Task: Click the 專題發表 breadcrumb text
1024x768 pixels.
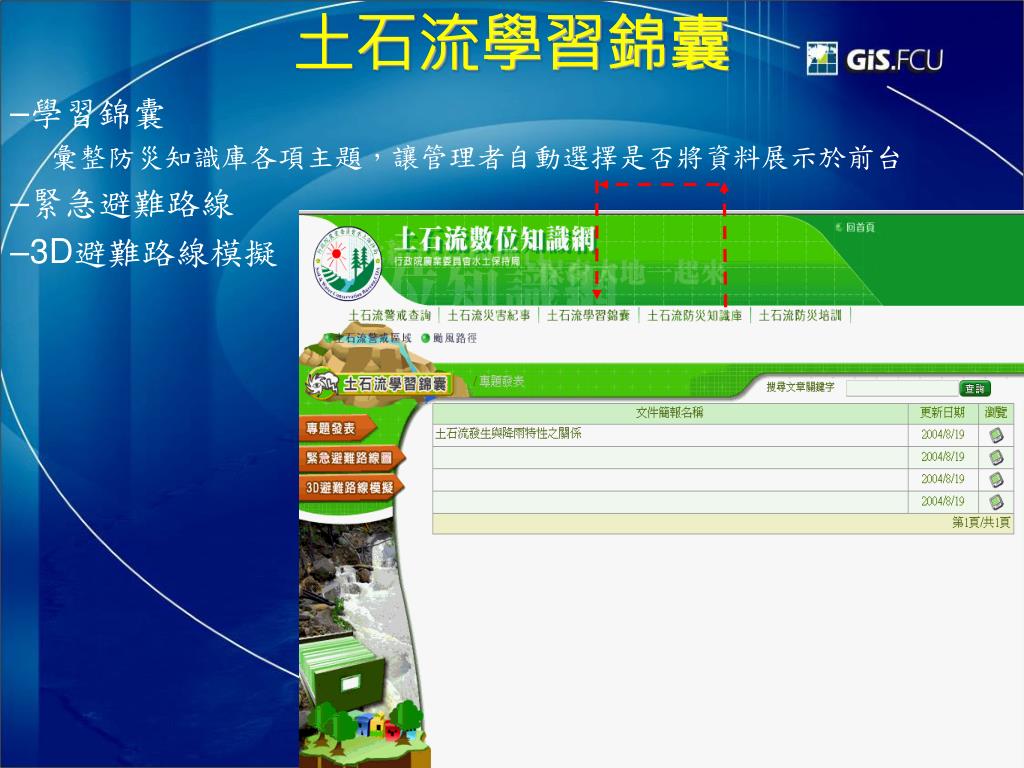Action: [x=502, y=381]
